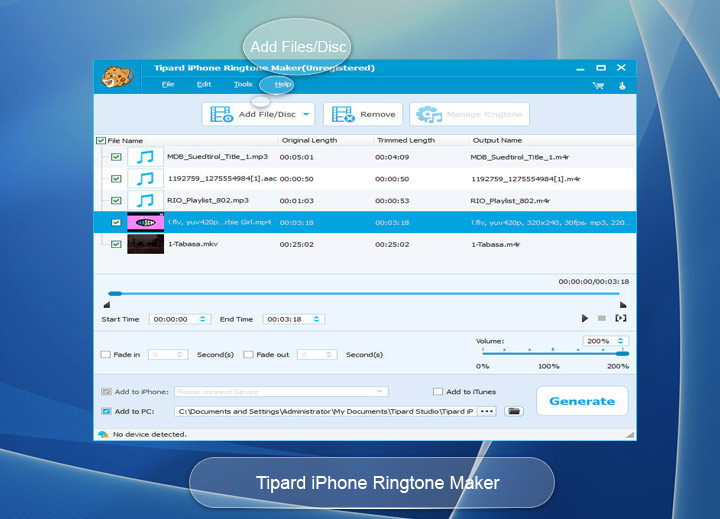Select the 1-Tabasa.mkv file name
Image resolution: width=720 pixels, height=519 pixels.
193,244
